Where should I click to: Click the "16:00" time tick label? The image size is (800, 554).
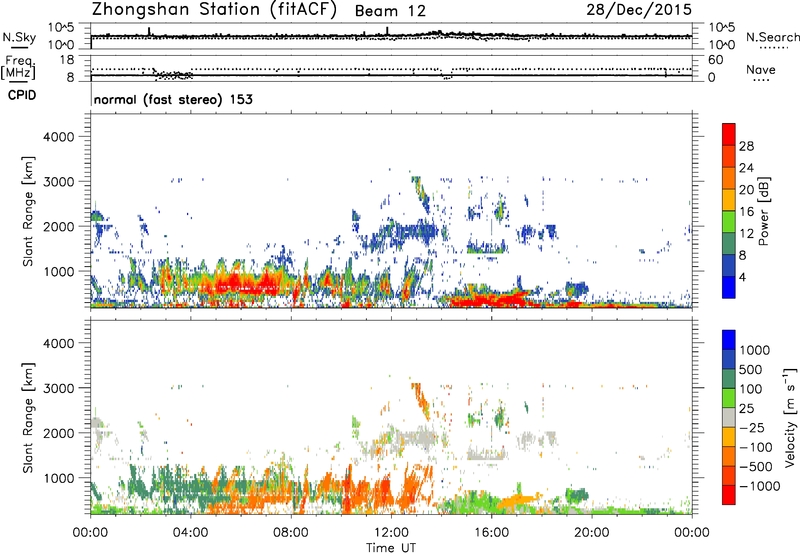point(491,533)
